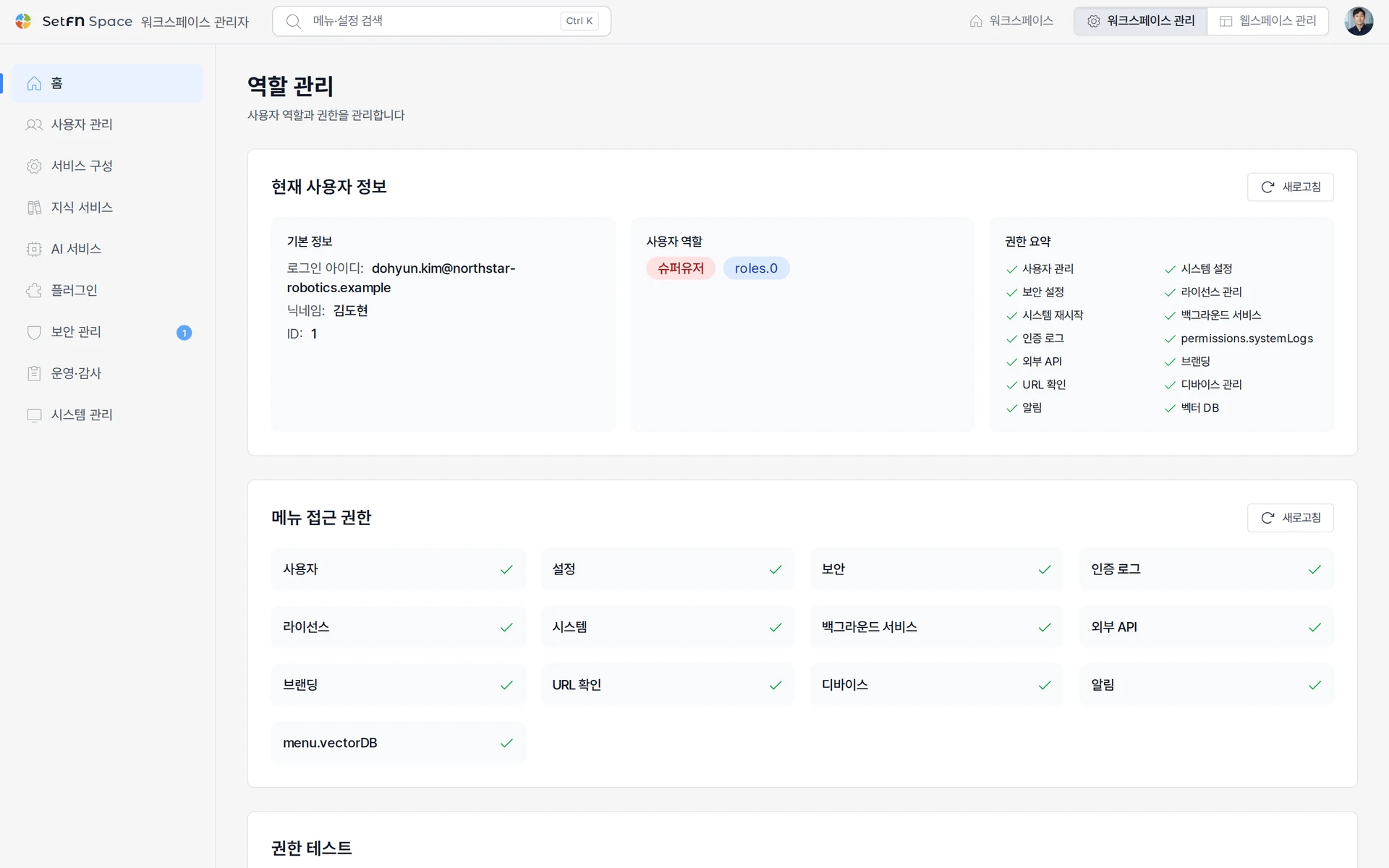Click the 보안 관리 shield icon
The image size is (1389, 868).
pos(34,332)
